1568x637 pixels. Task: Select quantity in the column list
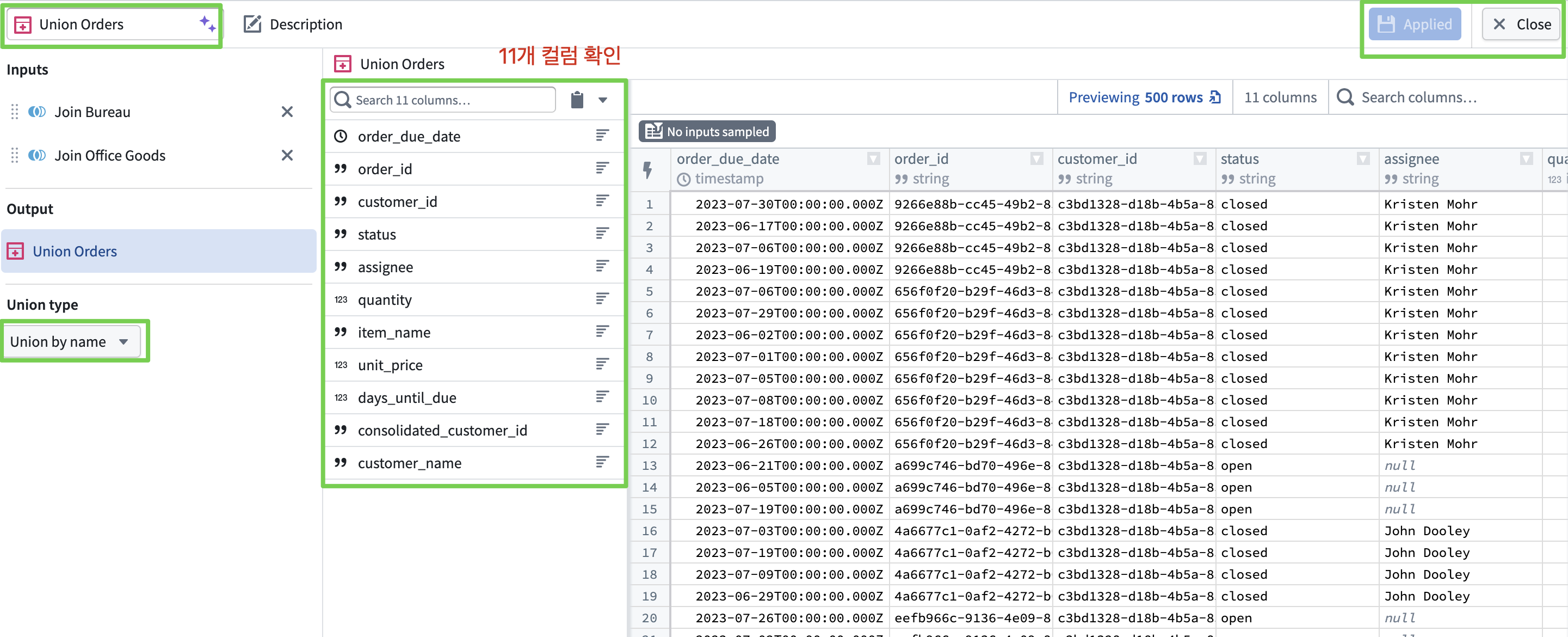click(x=385, y=299)
